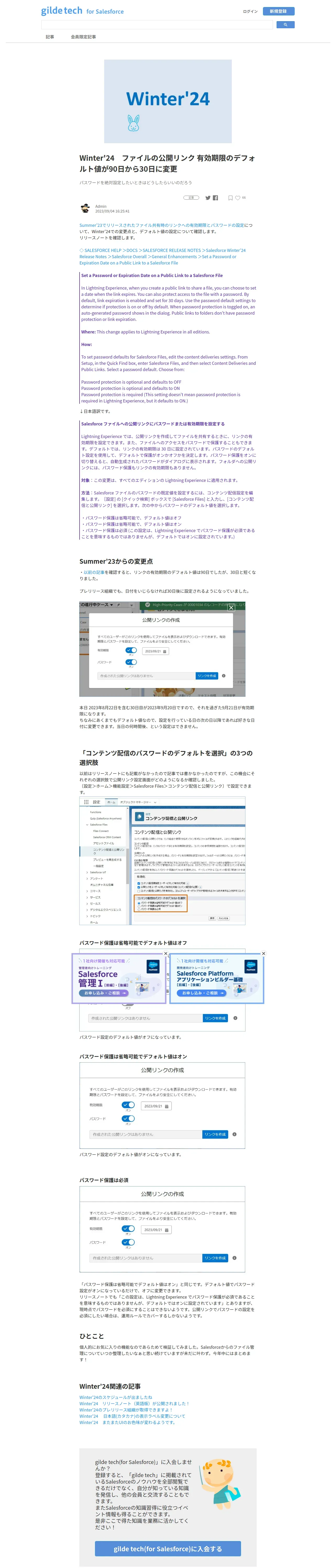Image resolution: width=336 pixels, height=1568 pixels.
Task: Toggle パスワード switch in the パスワード保護は必須 dialog
Action: (x=128, y=1242)
